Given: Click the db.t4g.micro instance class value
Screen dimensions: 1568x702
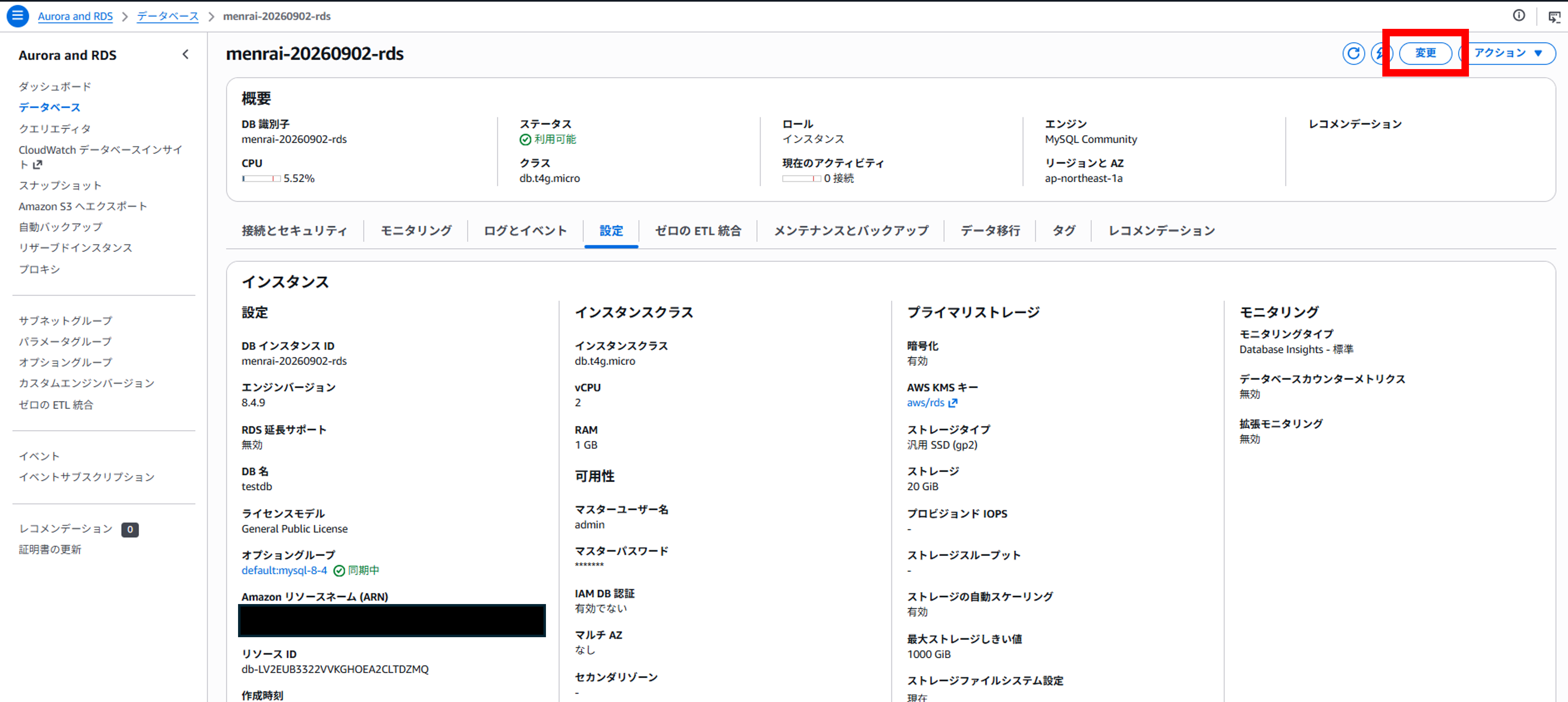Looking at the screenshot, I should tap(605, 361).
